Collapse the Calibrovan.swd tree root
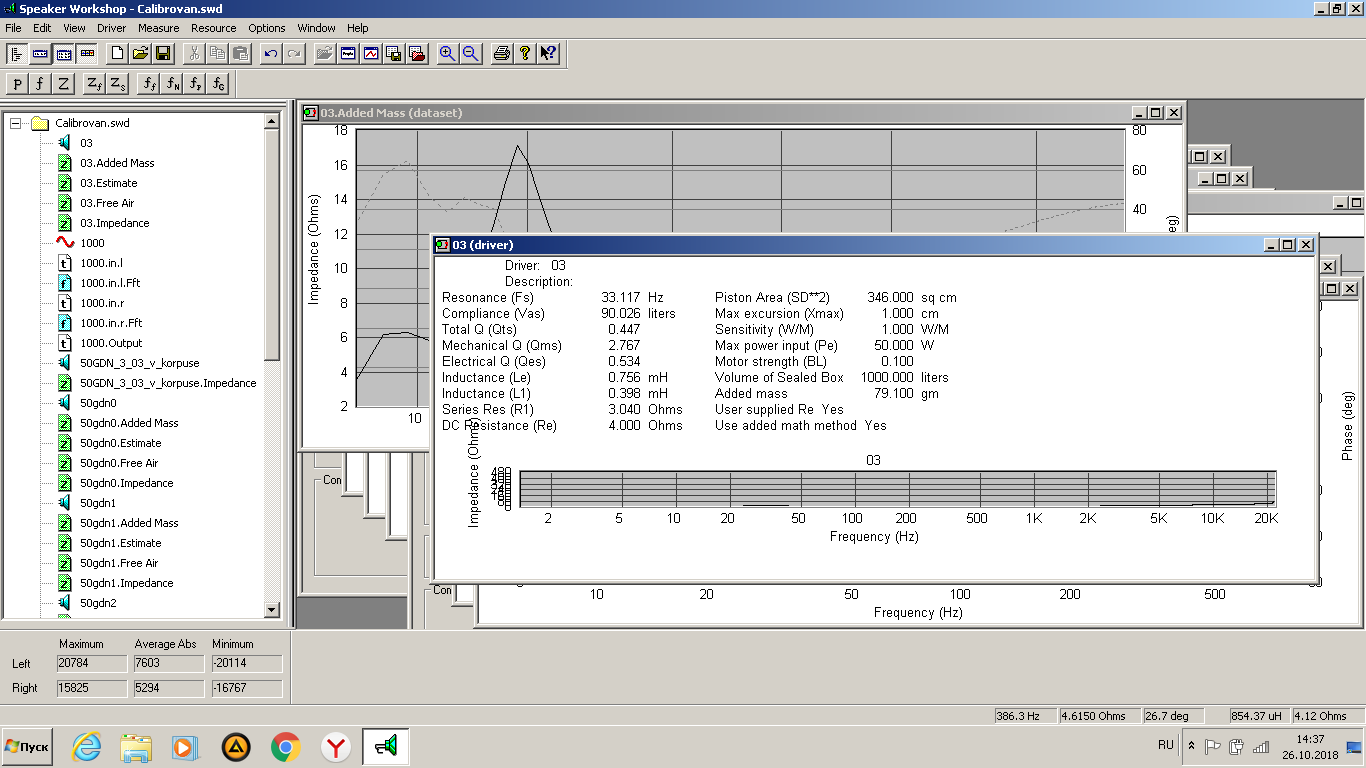Viewport: 1366px width, 768px height. [x=16, y=123]
